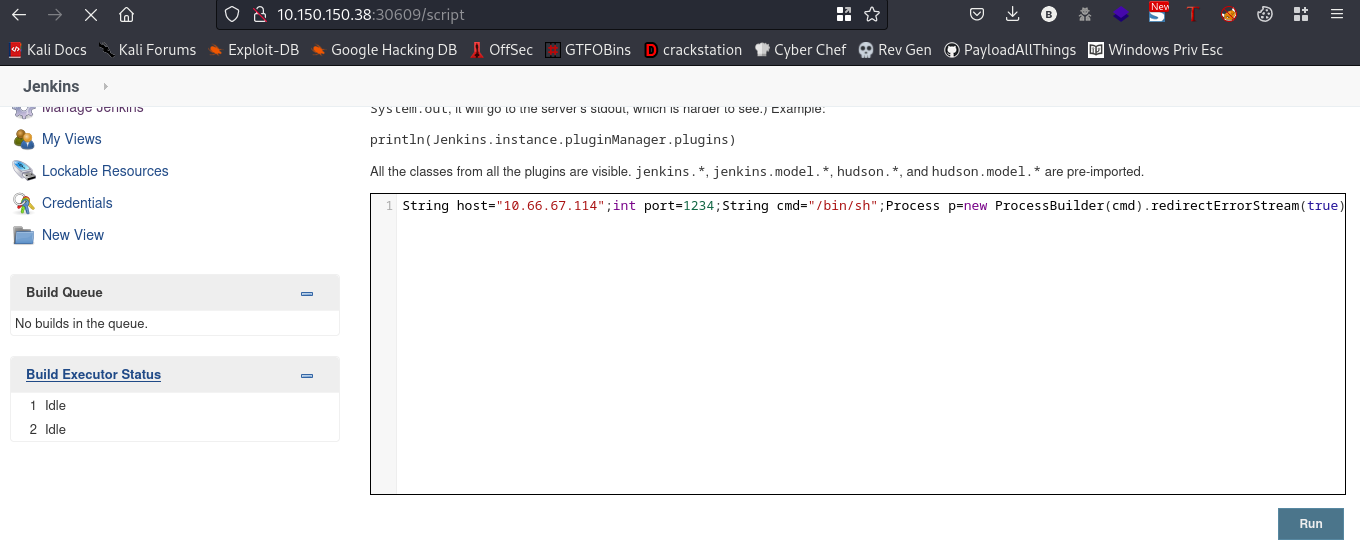This screenshot has width=1360, height=546.
Task: Click the shield tracking protection icon
Action: [232, 15]
